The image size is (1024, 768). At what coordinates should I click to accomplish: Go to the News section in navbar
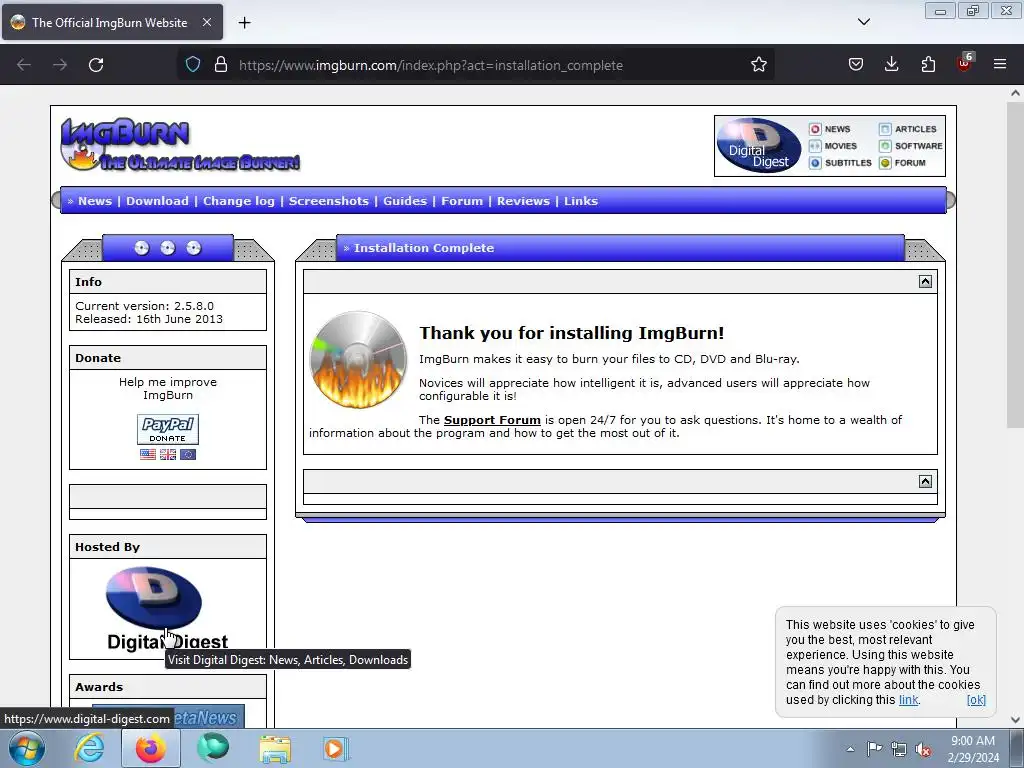(x=95, y=201)
